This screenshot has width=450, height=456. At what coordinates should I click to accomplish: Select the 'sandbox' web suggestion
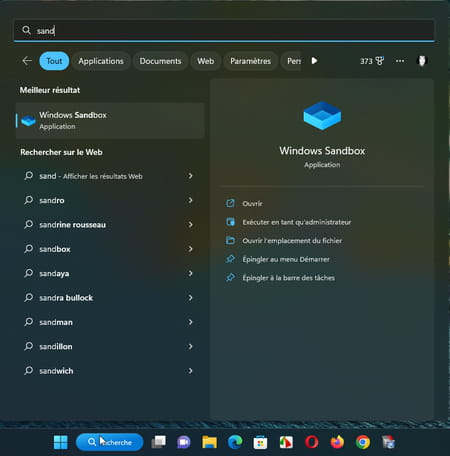pos(110,249)
